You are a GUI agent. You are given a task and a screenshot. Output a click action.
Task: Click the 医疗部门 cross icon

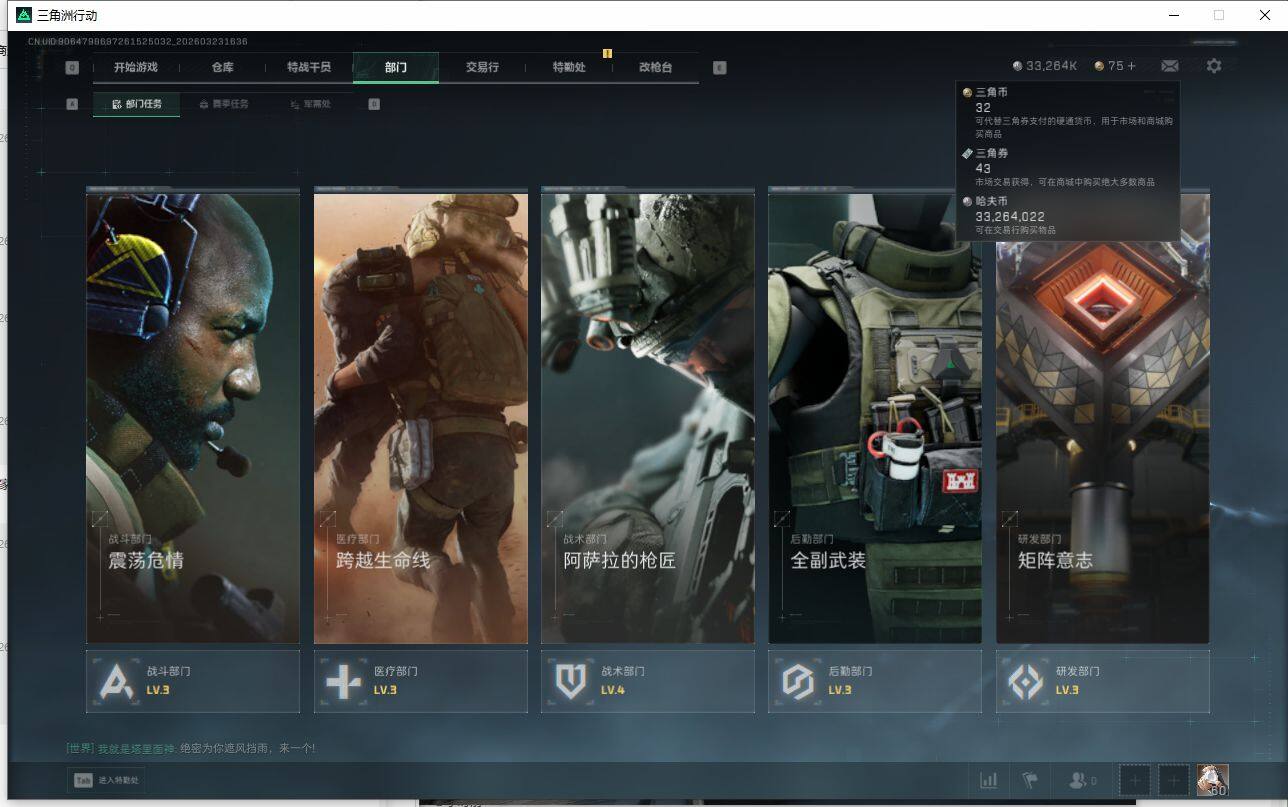coord(343,682)
